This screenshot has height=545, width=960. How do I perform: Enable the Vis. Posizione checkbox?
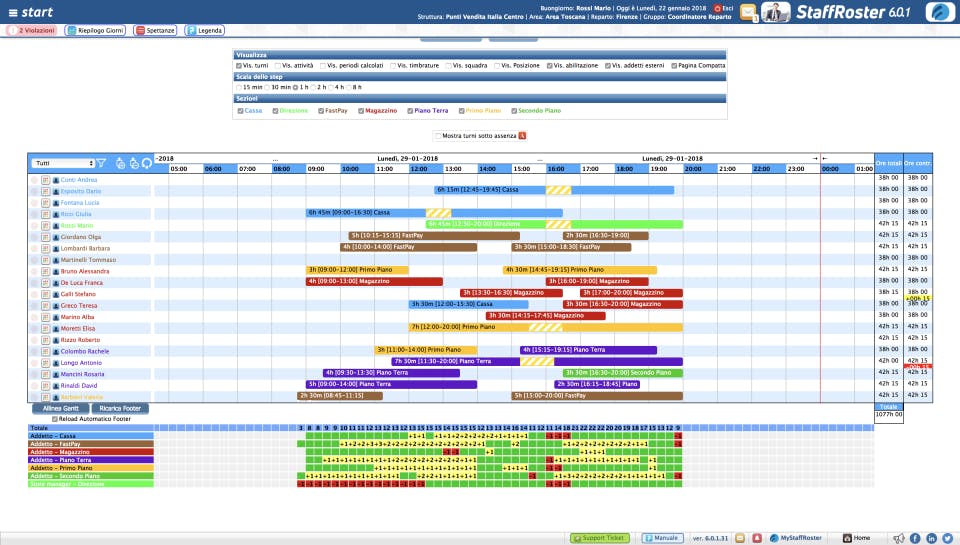click(497, 66)
